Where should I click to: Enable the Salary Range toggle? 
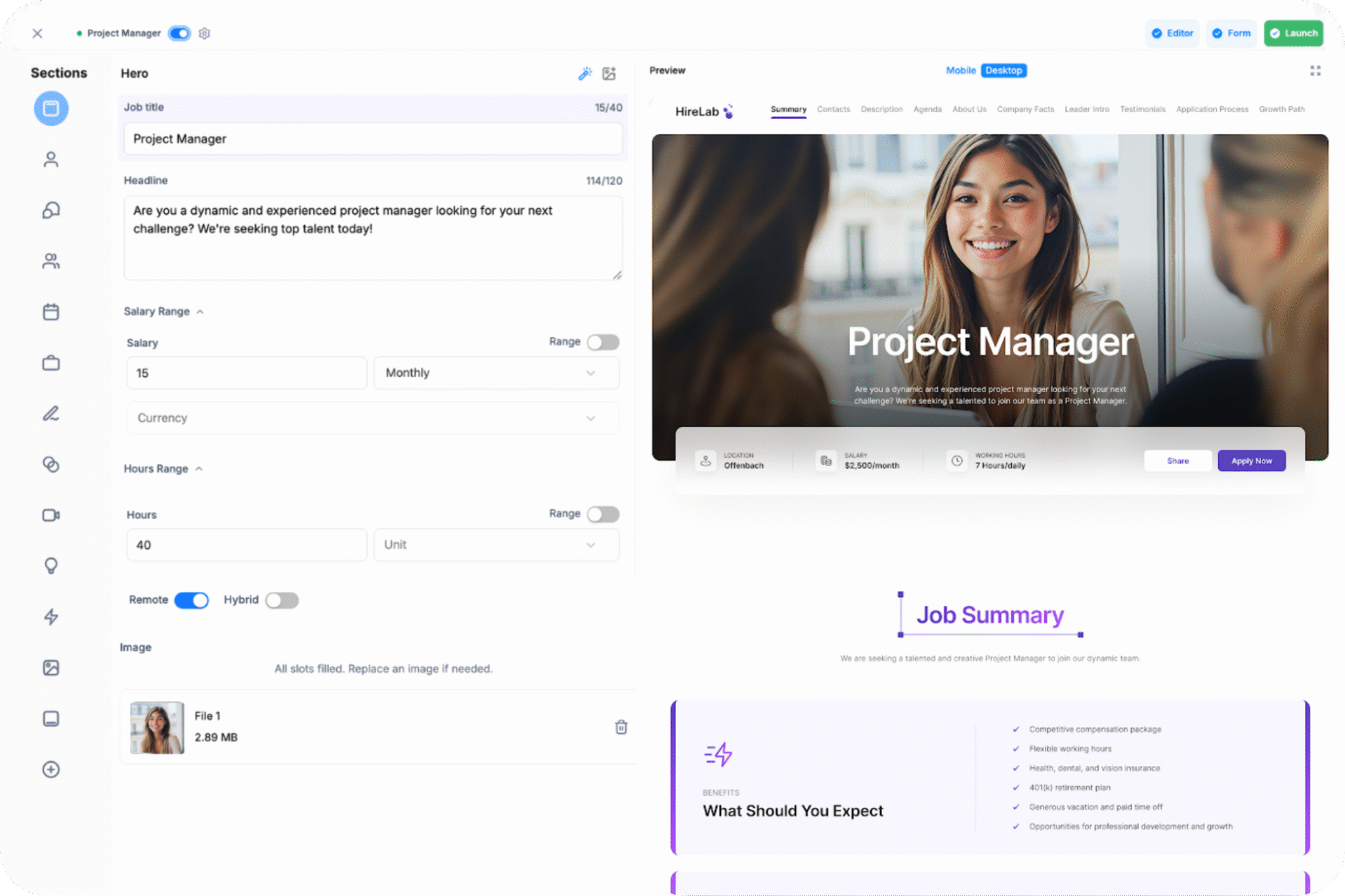(604, 342)
